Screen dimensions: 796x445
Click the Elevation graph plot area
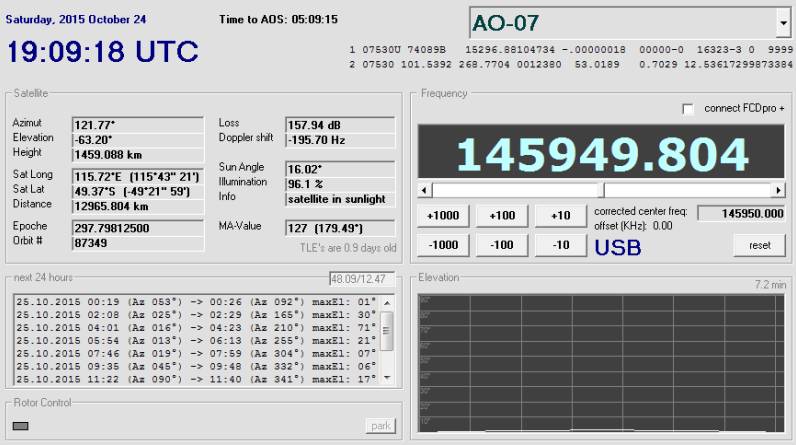601,363
